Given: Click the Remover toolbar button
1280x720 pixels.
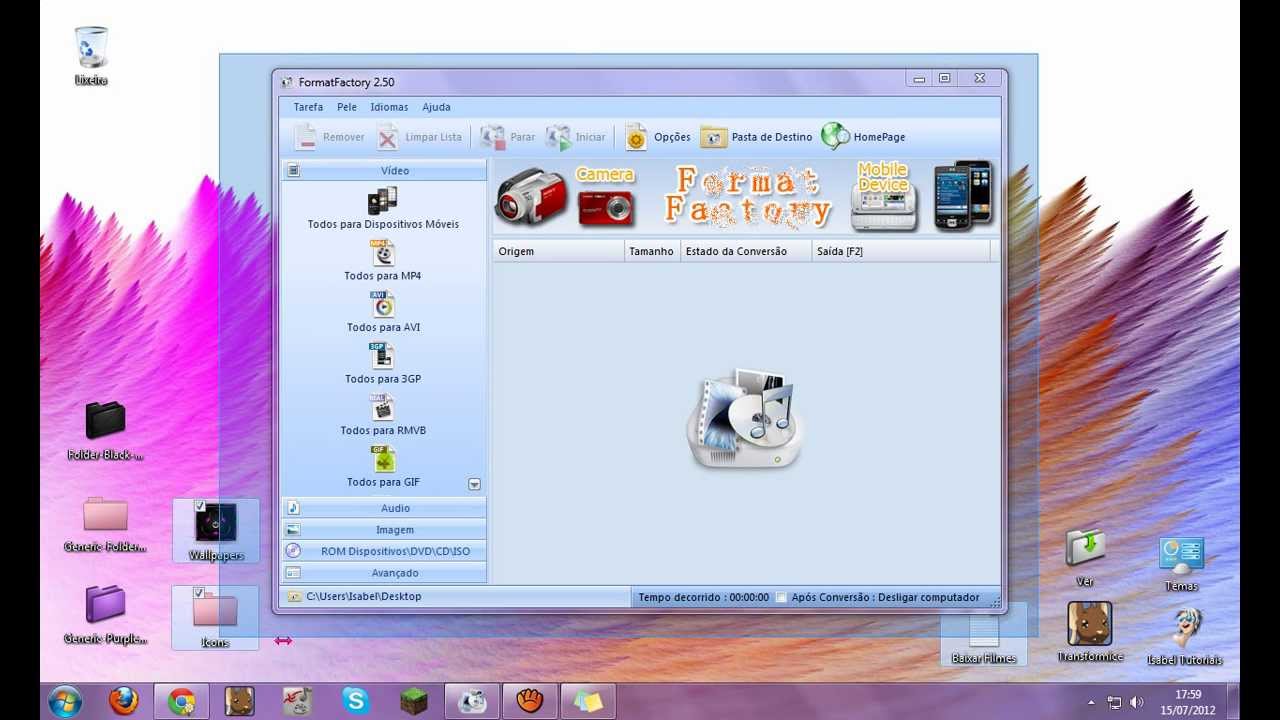Looking at the screenshot, I should click(330, 137).
